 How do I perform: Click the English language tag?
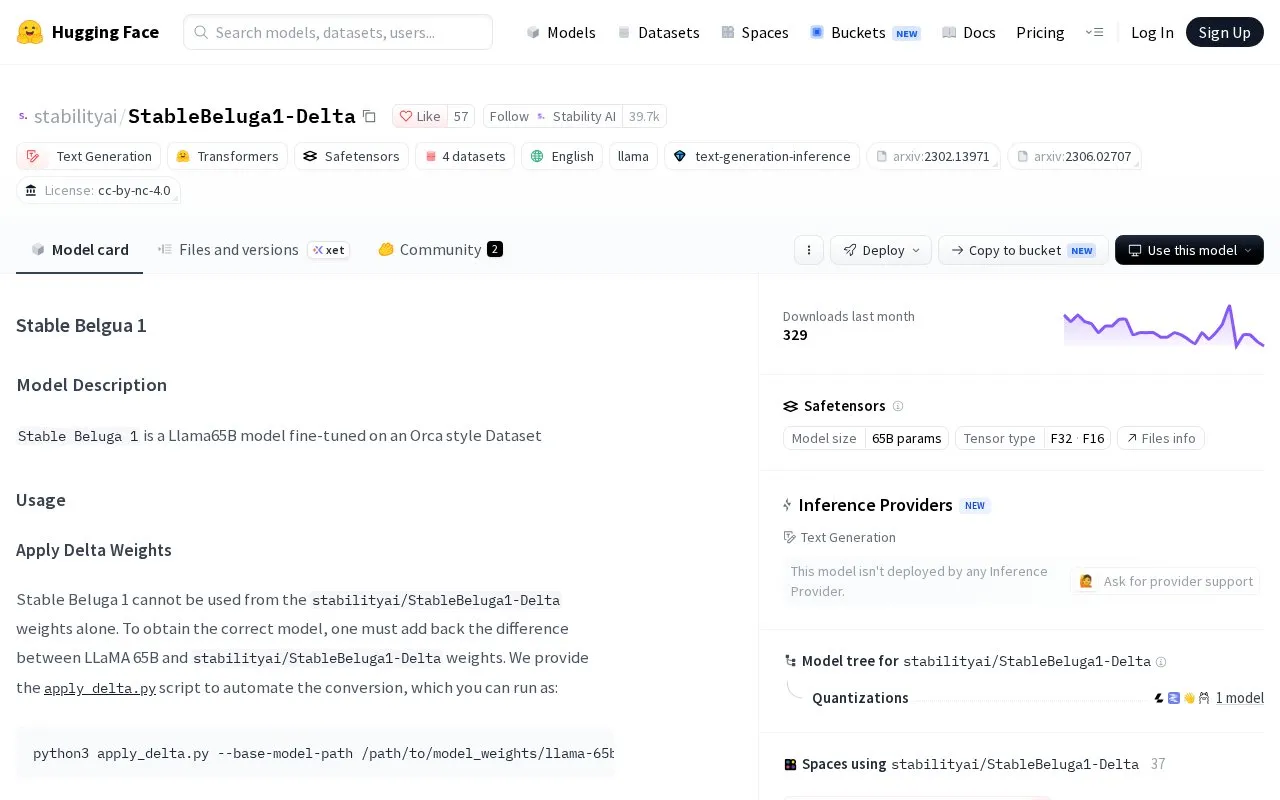tap(562, 156)
